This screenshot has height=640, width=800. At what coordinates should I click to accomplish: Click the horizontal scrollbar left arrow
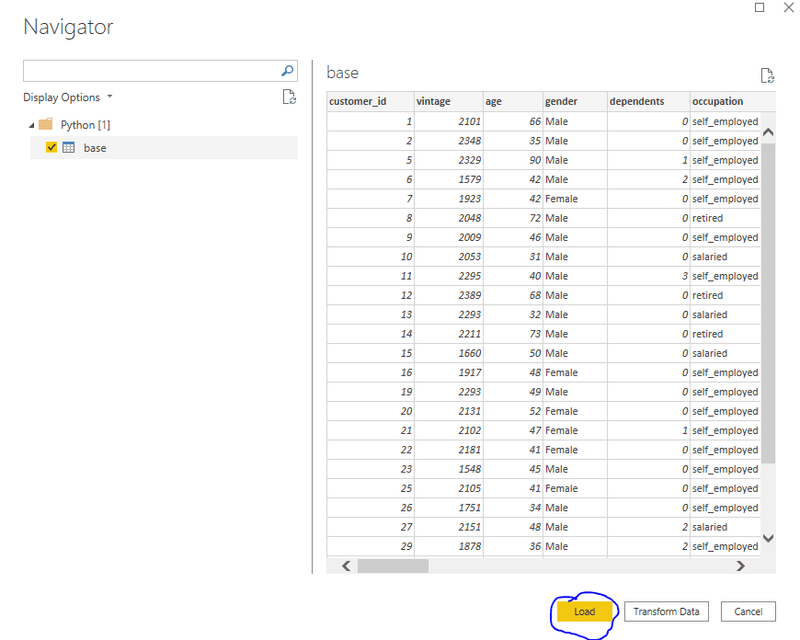pos(346,565)
